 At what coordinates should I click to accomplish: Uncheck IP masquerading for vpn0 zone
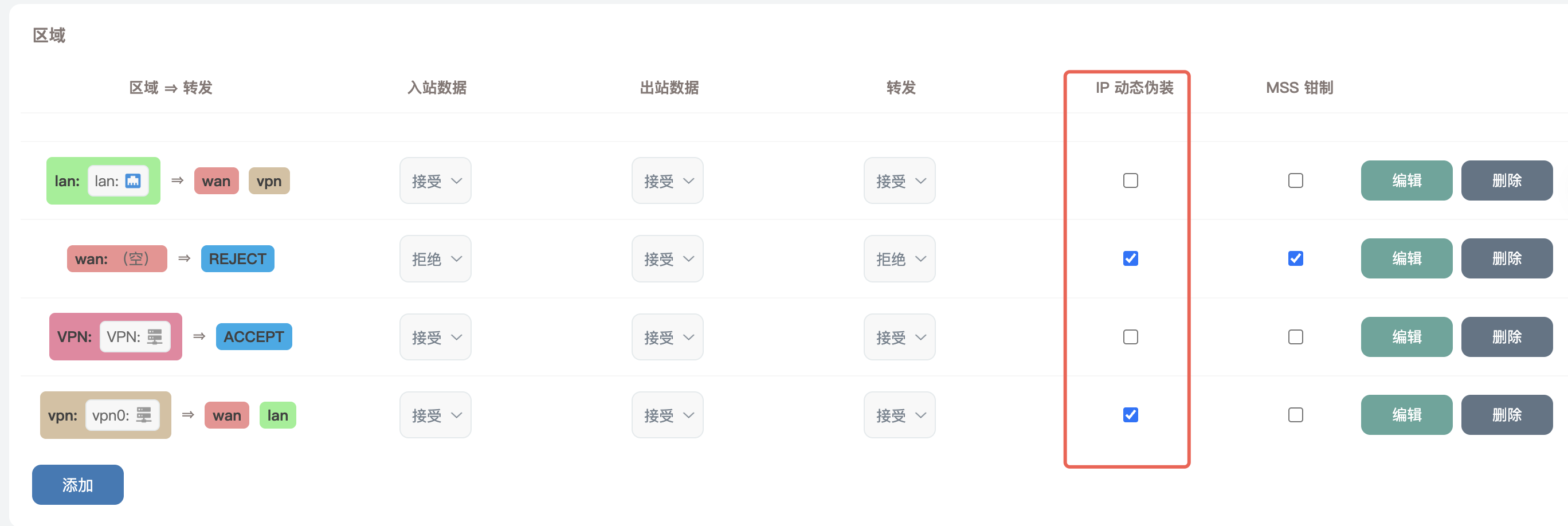pyautogui.click(x=1130, y=415)
